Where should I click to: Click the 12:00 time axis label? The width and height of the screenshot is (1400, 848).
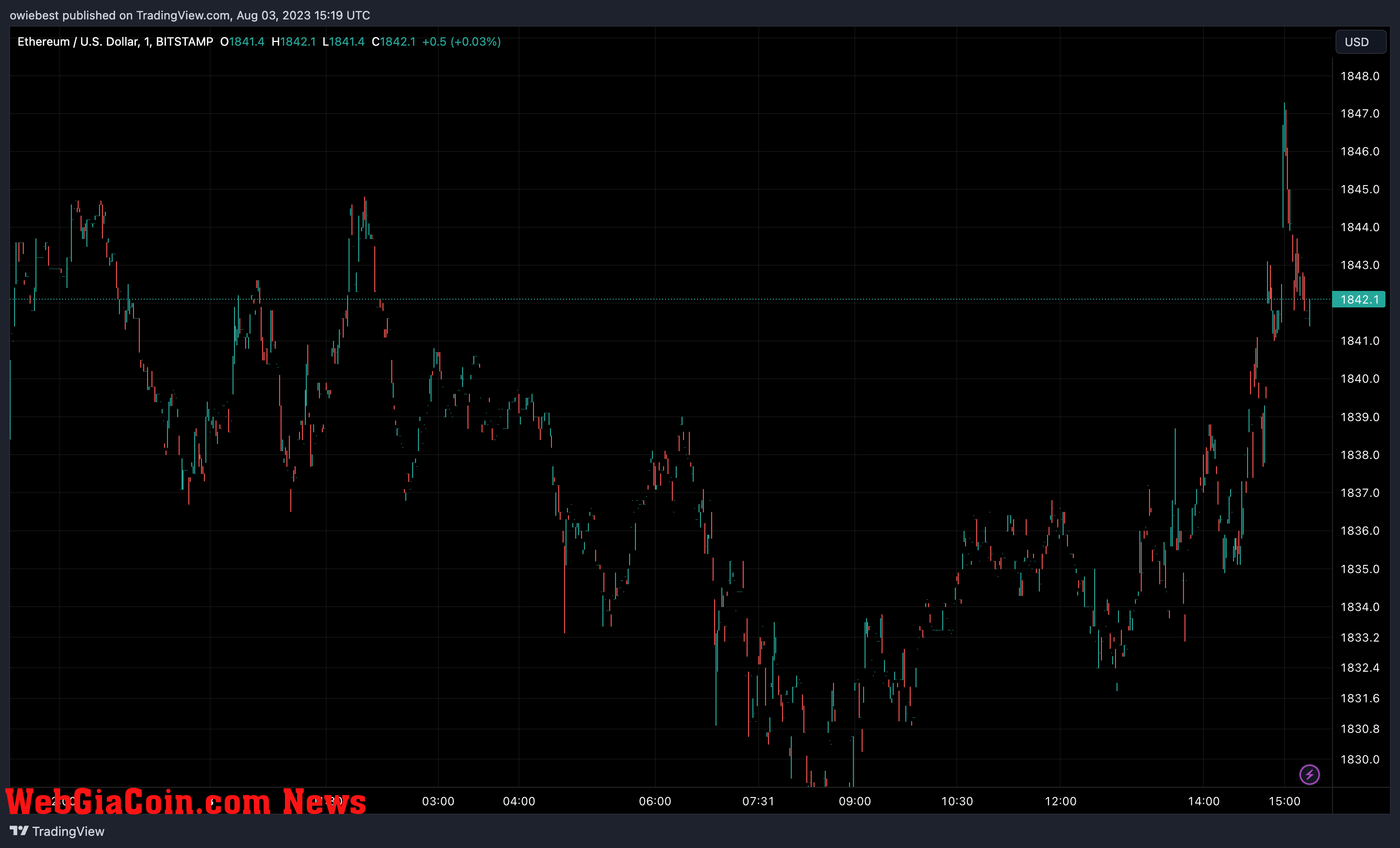[1061, 801]
